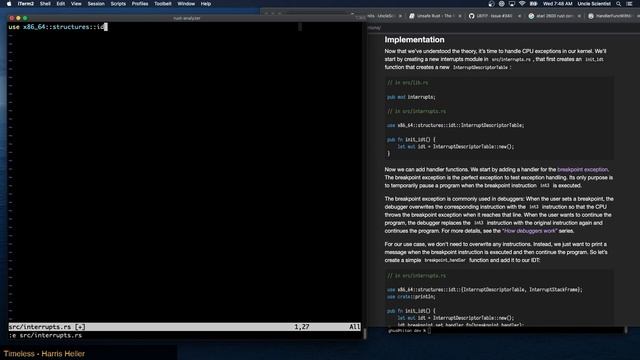Click the Uncle Scientist user name
Image resolution: width=640 pixels, height=360 pixels.
point(594,4)
